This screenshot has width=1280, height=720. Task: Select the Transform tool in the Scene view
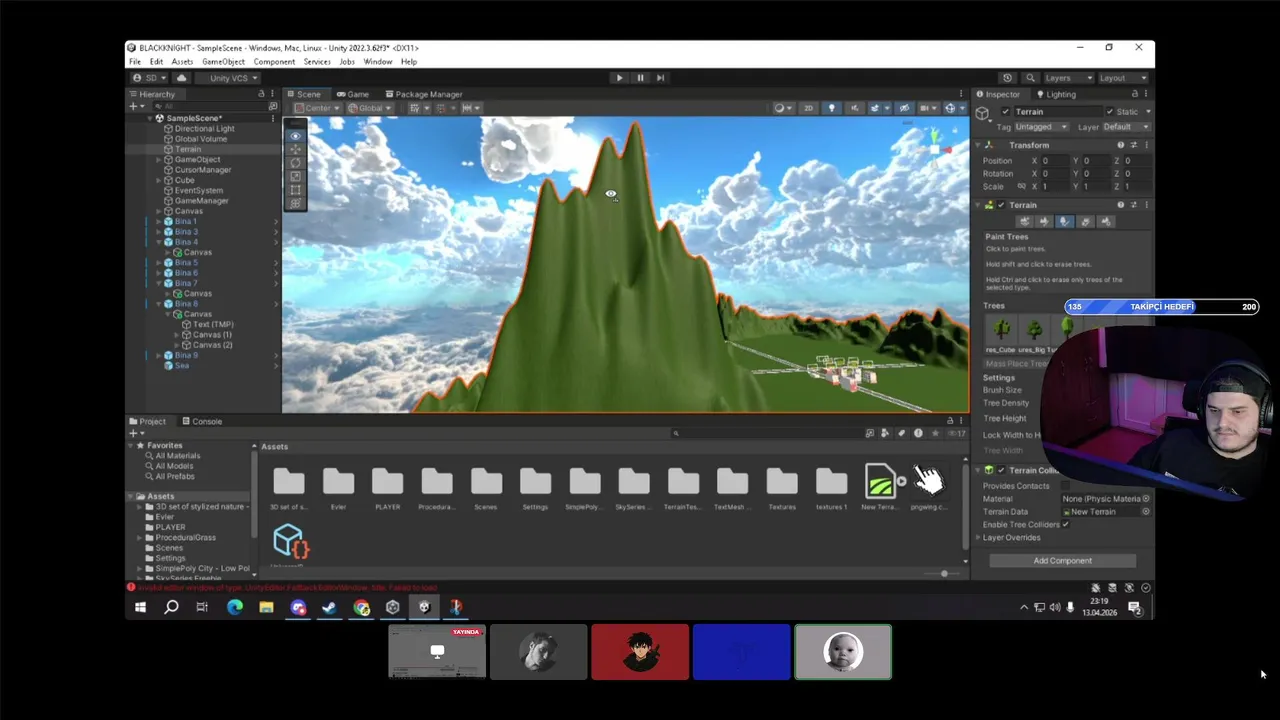[294, 203]
